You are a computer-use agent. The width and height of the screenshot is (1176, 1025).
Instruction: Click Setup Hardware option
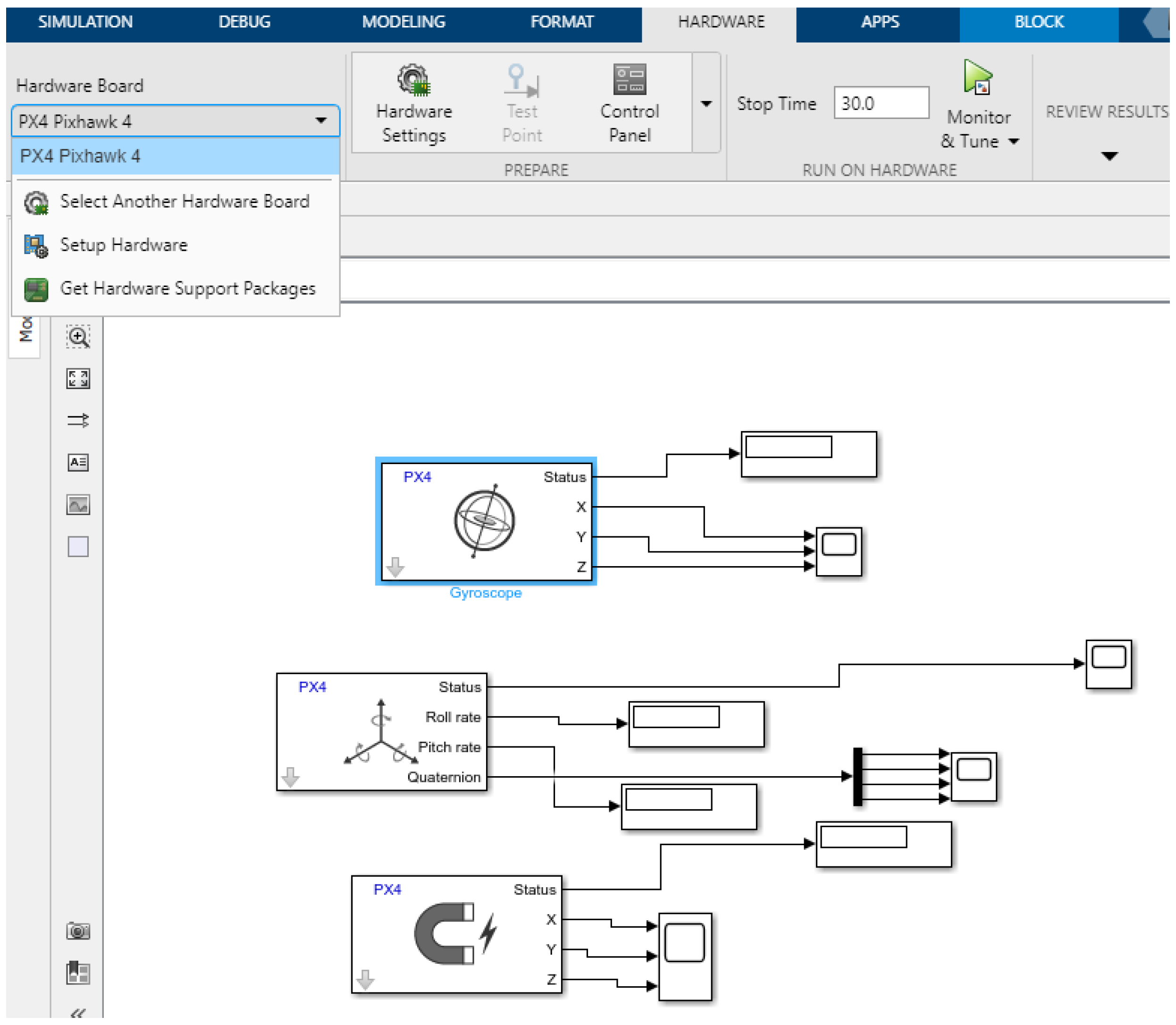(x=124, y=245)
